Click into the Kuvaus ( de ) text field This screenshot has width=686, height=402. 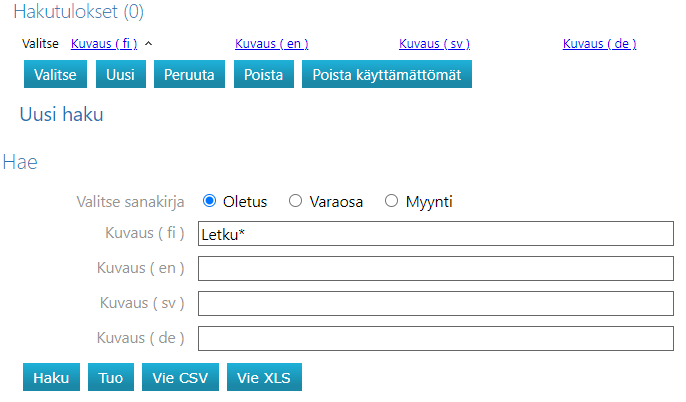pyautogui.click(x=436, y=338)
